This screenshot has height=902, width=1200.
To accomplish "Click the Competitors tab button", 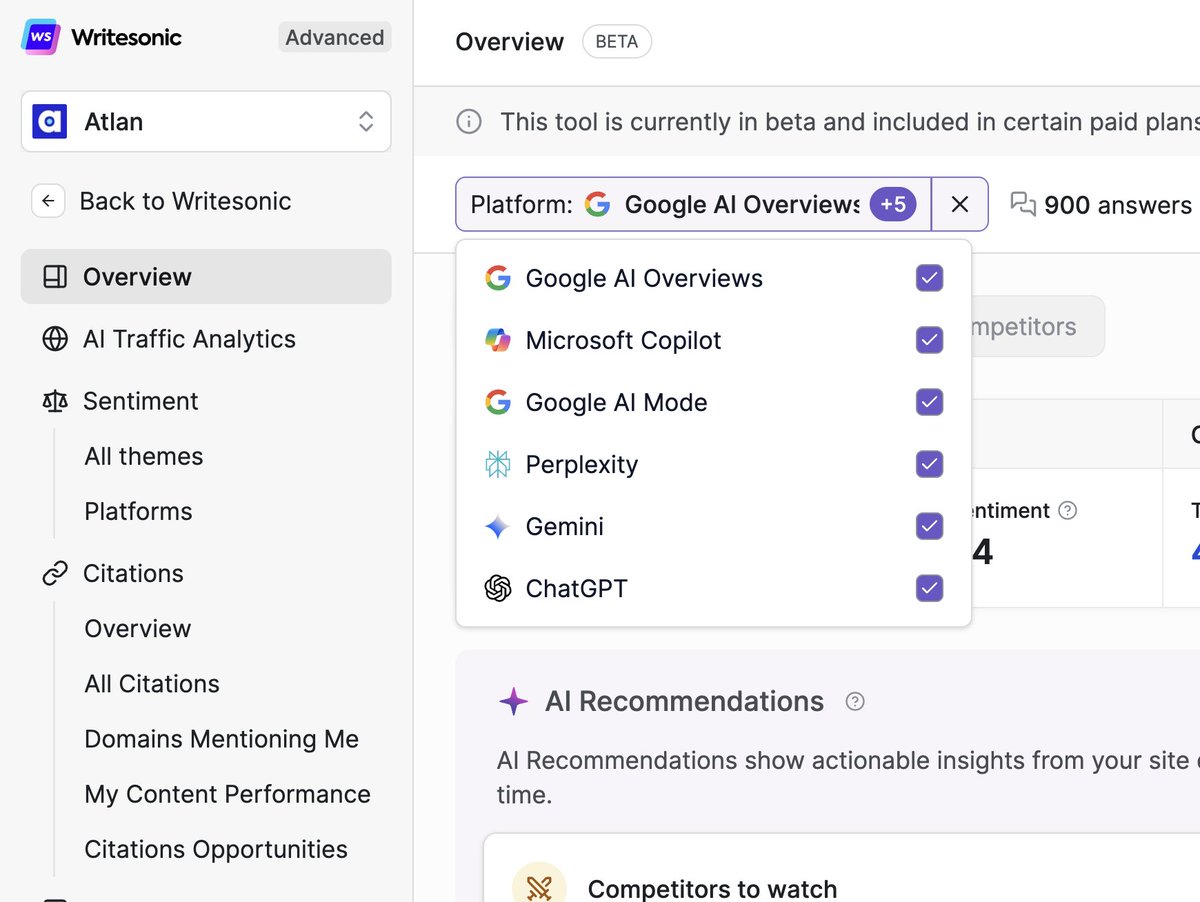I will (x=1036, y=326).
